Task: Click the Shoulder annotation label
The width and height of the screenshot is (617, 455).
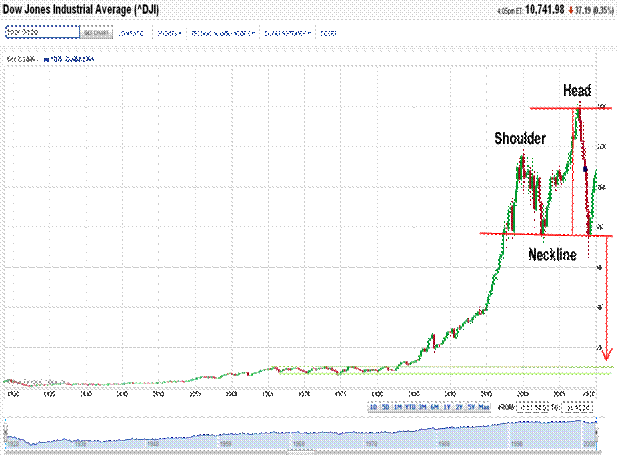Action: (x=520, y=138)
